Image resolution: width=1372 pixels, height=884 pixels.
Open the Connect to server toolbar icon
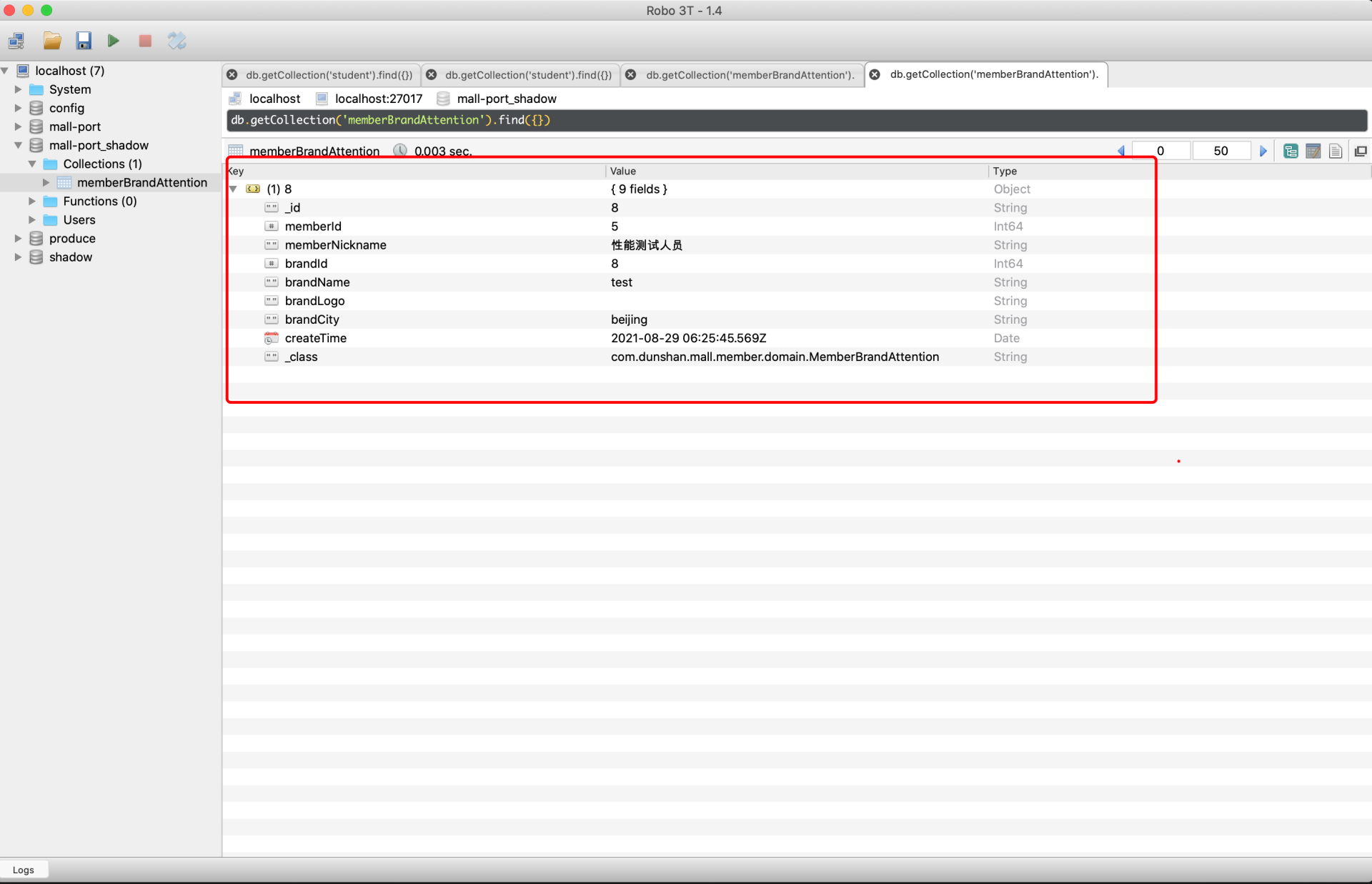coord(16,41)
